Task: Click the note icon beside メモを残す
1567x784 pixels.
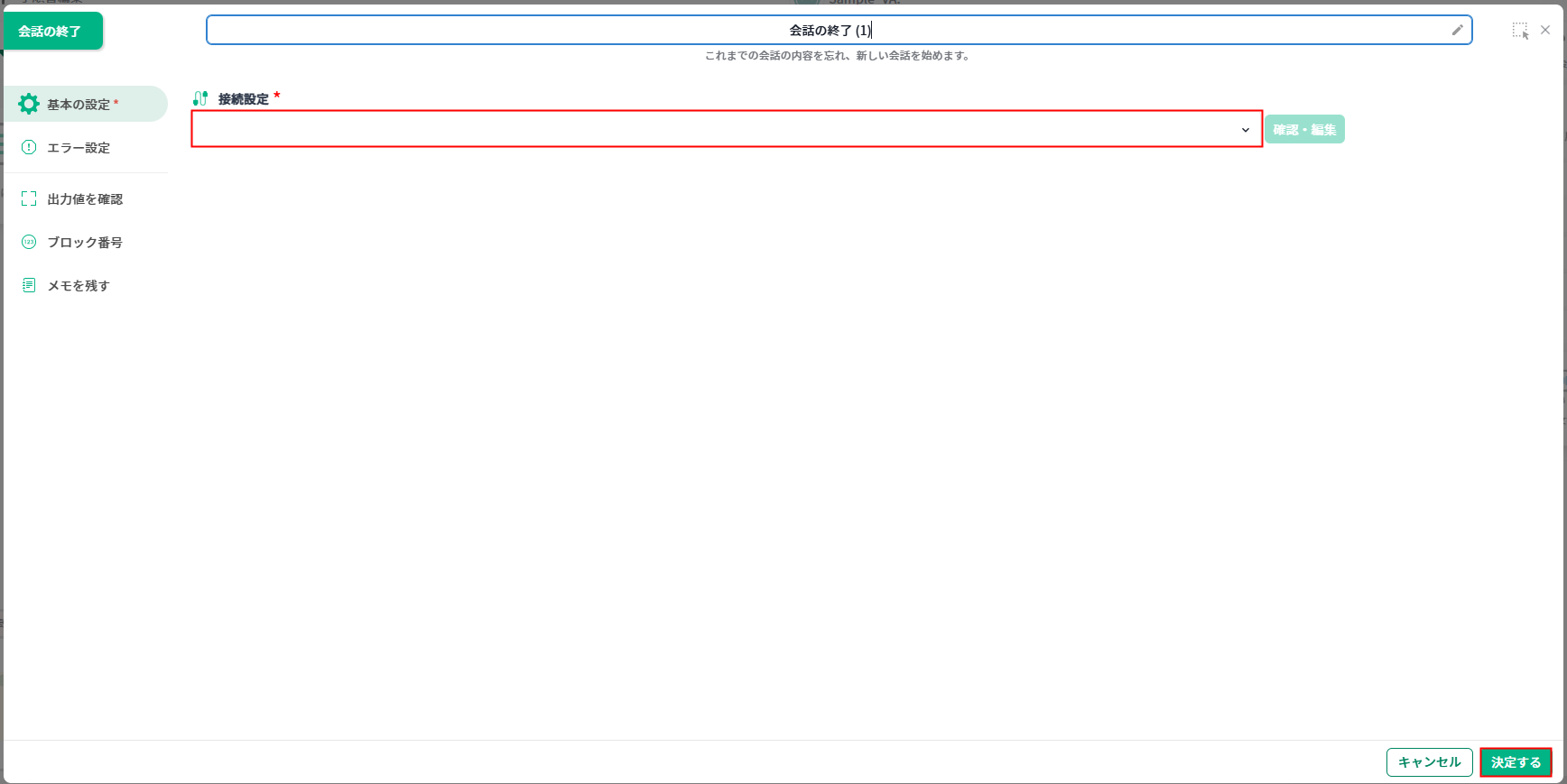Action: (x=29, y=285)
